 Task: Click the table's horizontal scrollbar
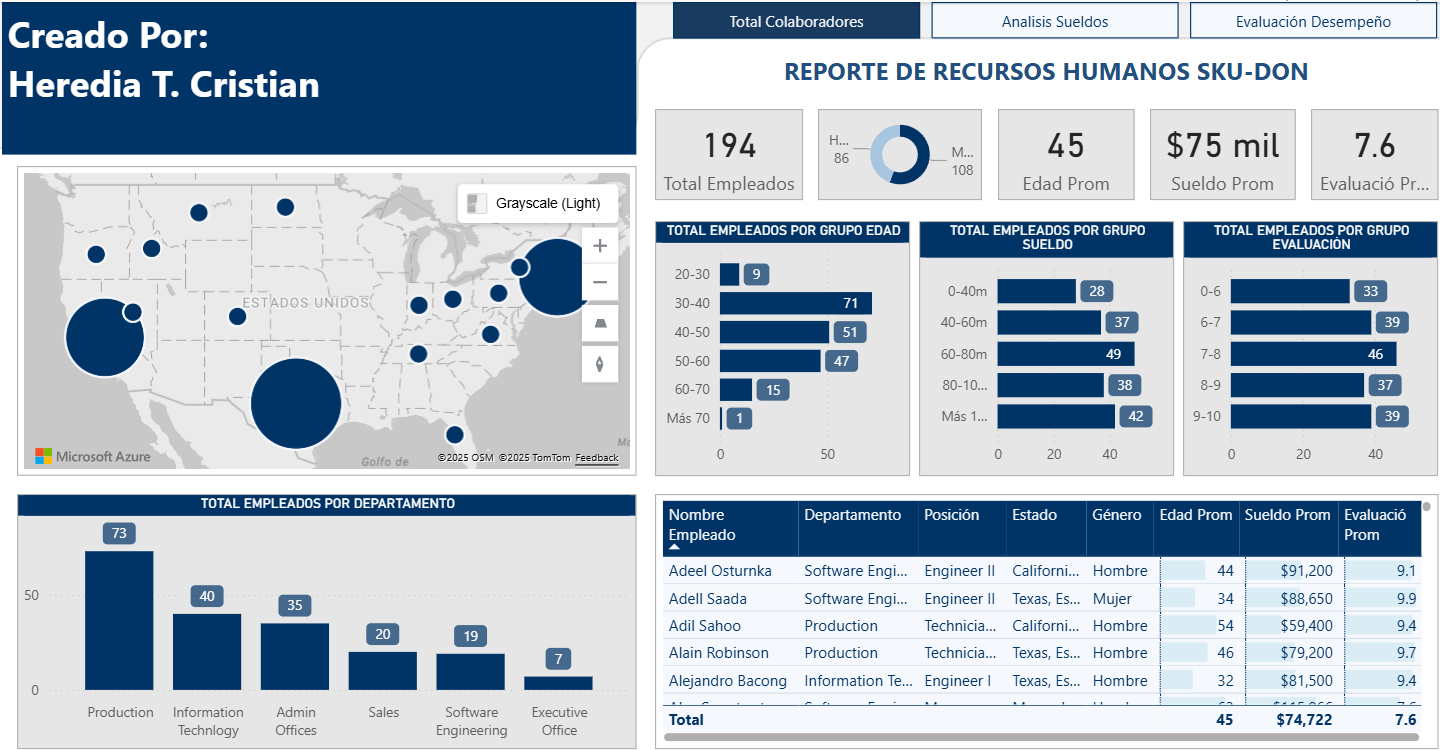pyautogui.click(x=1040, y=737)
